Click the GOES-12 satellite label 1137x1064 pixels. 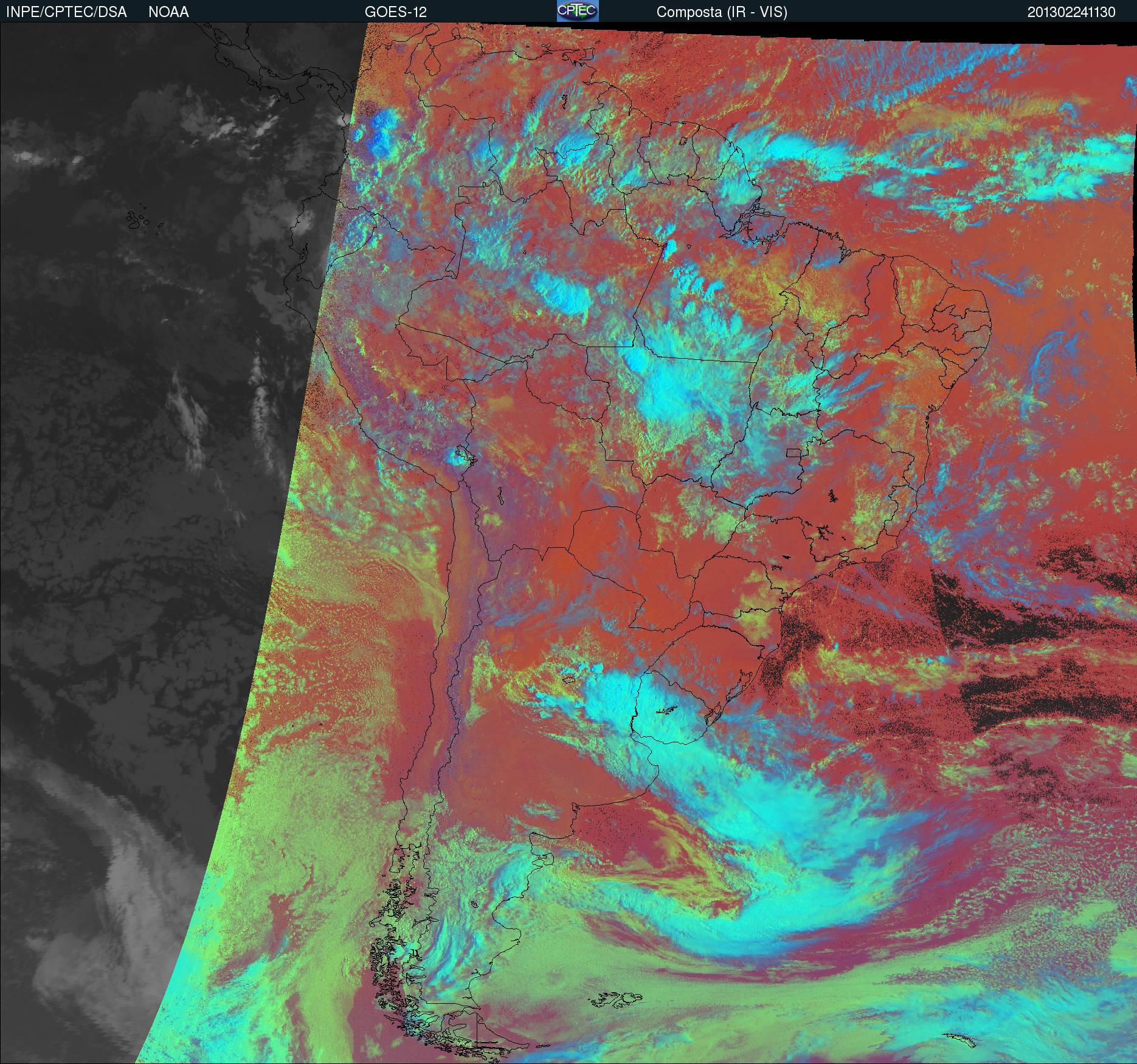click(396, 12)
